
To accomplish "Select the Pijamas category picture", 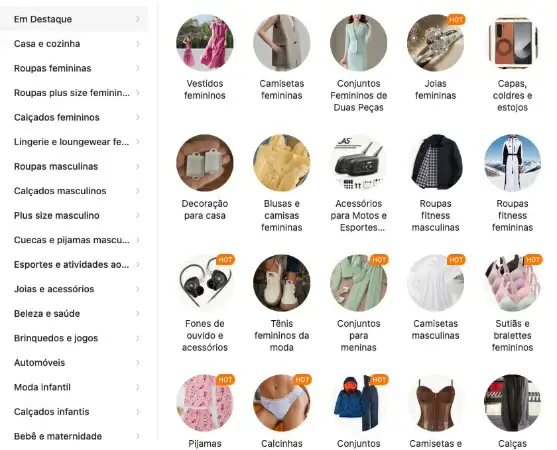I will click(205, 403).
